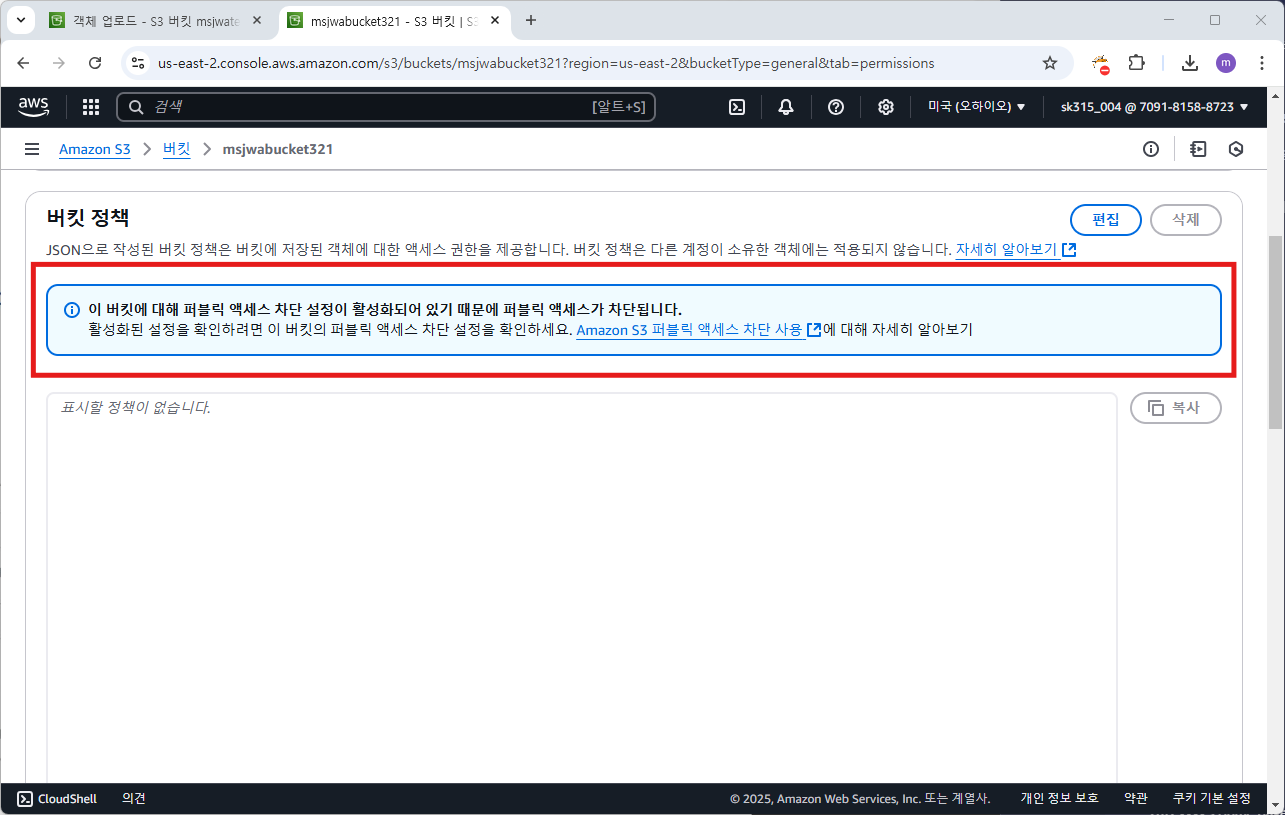Click the browser address bar URL
Image resolution: width=1285 pixels, height=815 pixels.
tap(546, 63)
